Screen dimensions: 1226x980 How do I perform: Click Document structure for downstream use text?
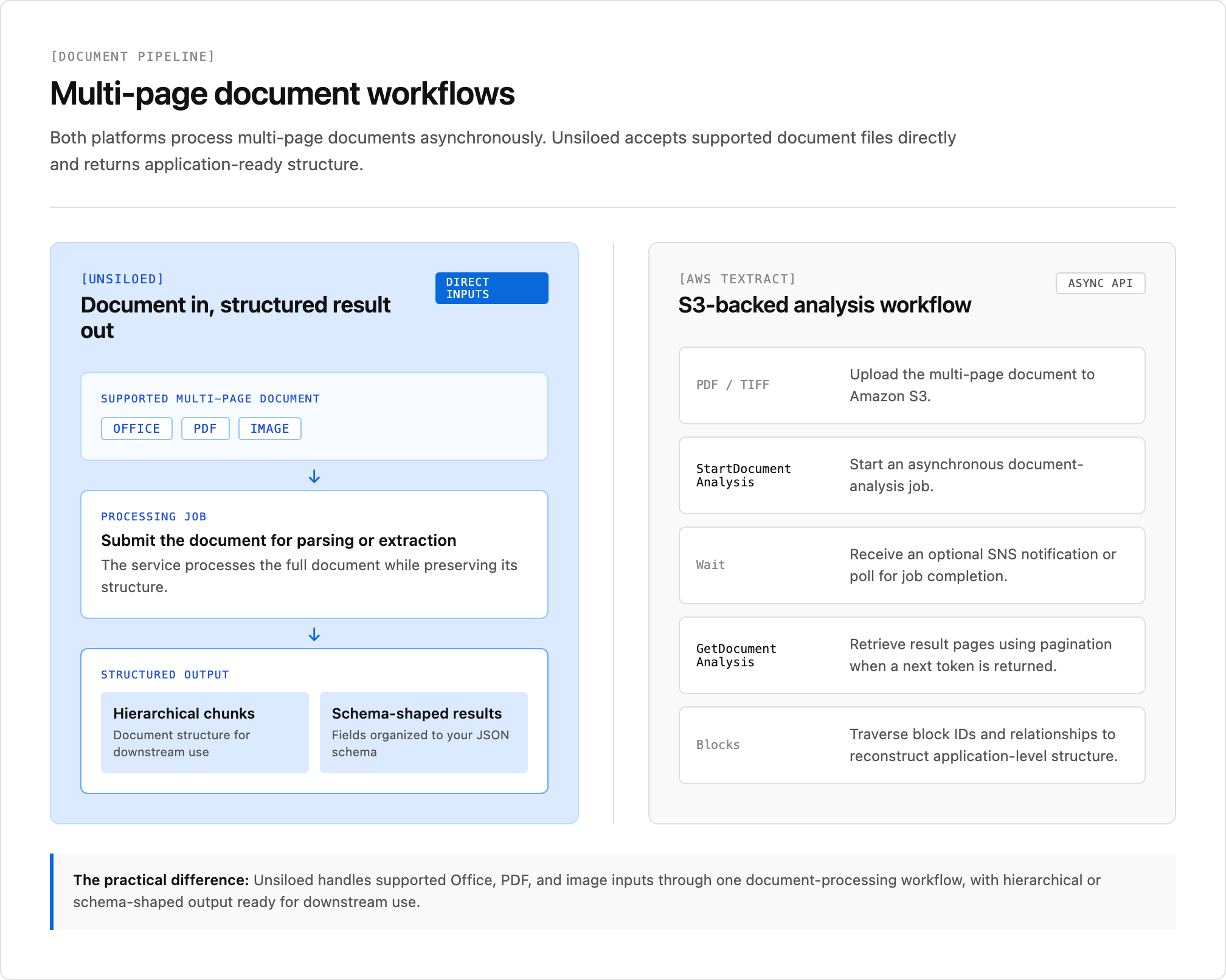coord(181,744)
